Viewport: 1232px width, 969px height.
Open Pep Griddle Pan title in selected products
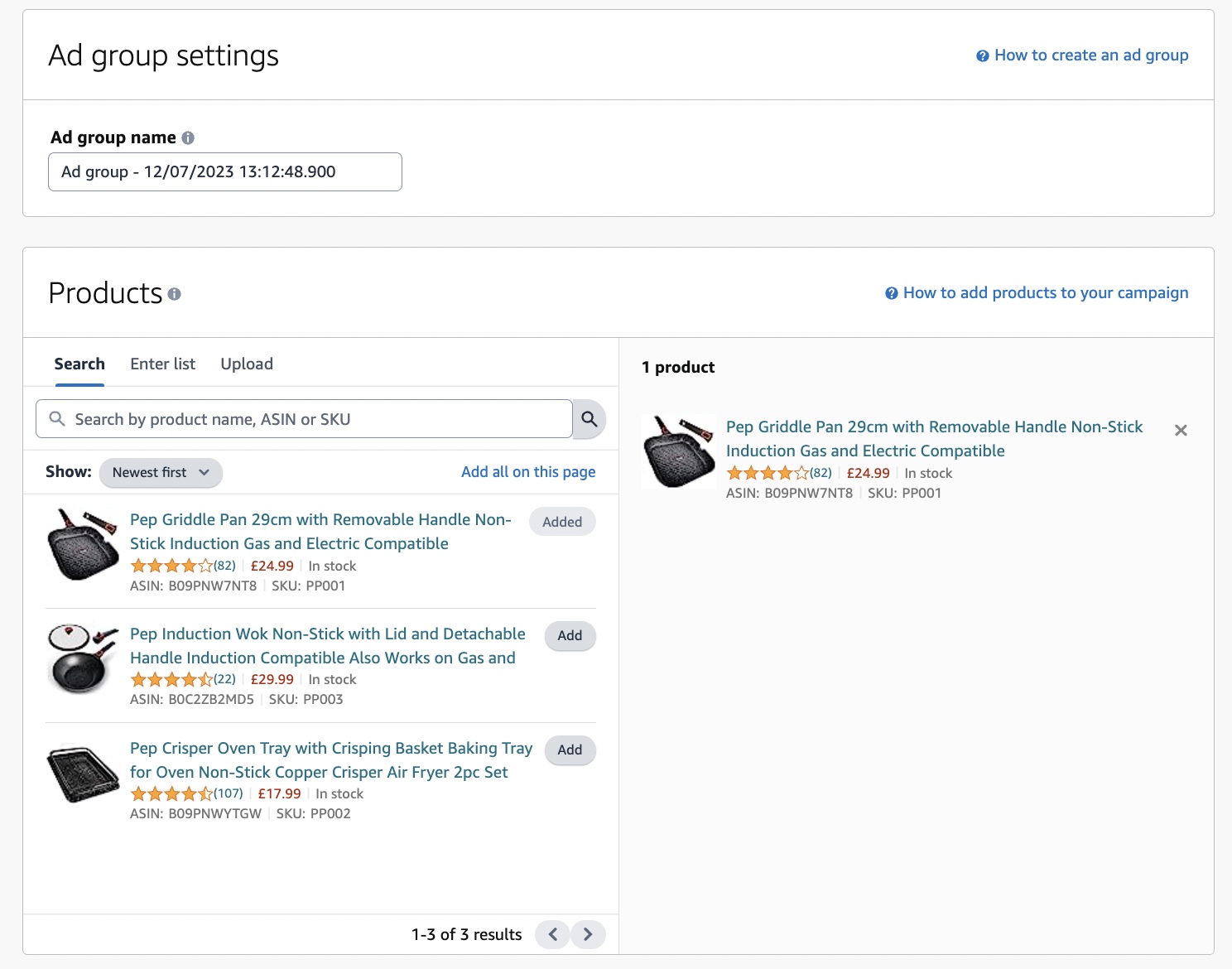tap(934, 439)
